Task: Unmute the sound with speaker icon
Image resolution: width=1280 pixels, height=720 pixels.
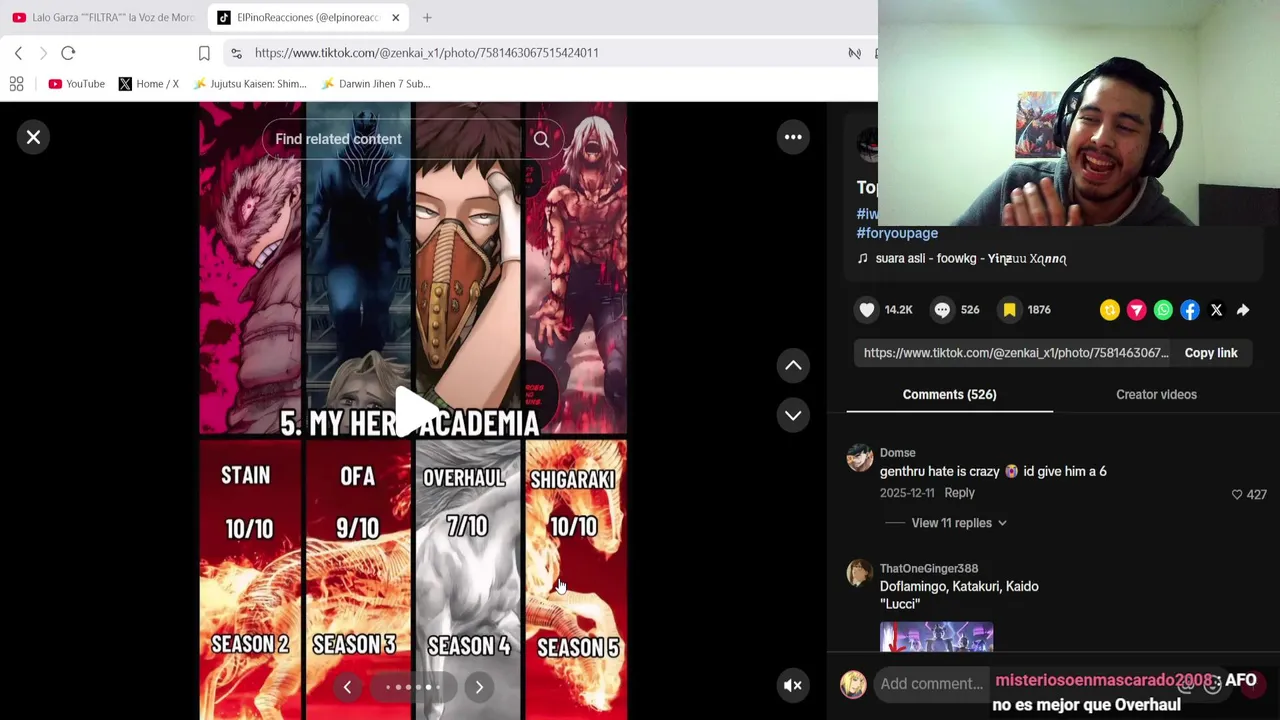Action: tap(793, 685)
